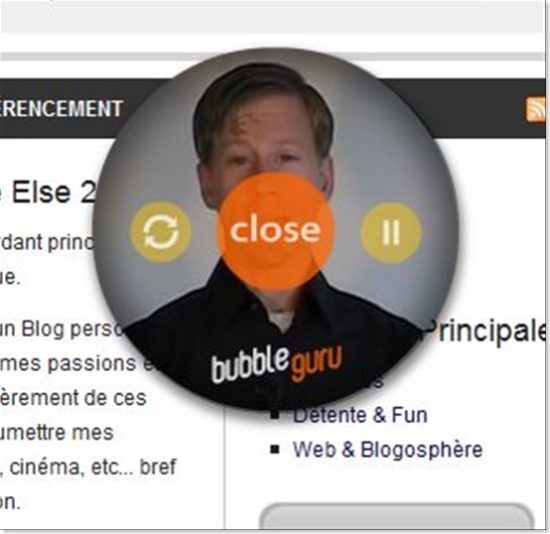Screen dimensions: 550x534
Task: Click the "Principale" sidebar heading
Action: click(x=484, y=332)
